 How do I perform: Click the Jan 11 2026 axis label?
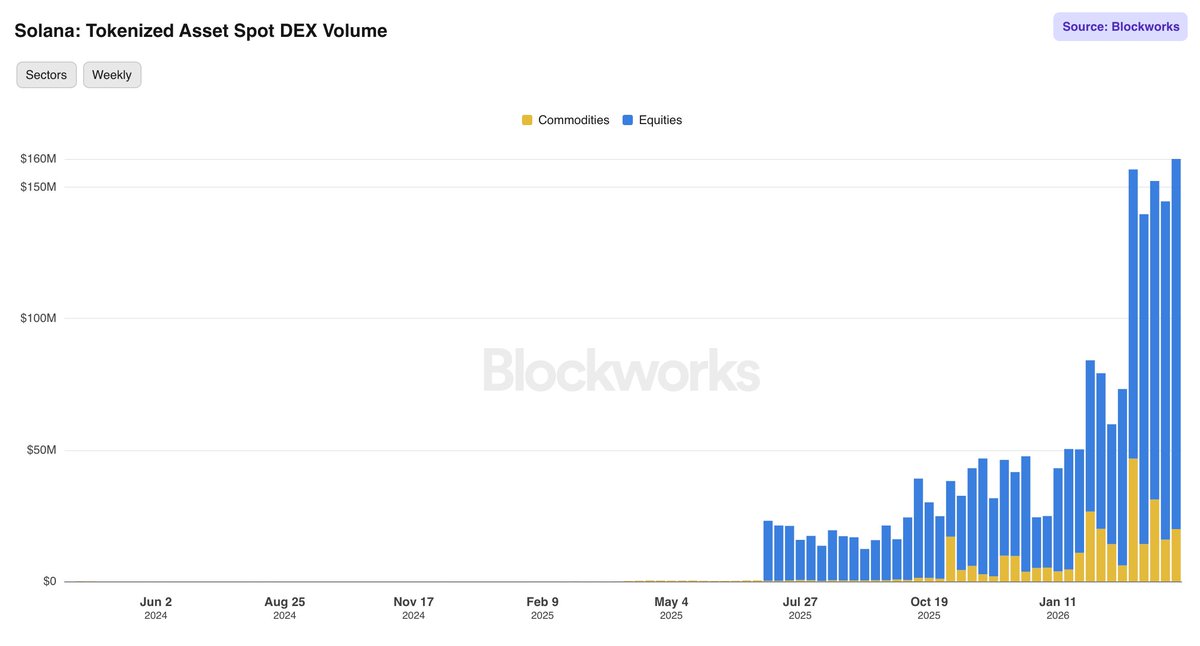coord(1058,608)
